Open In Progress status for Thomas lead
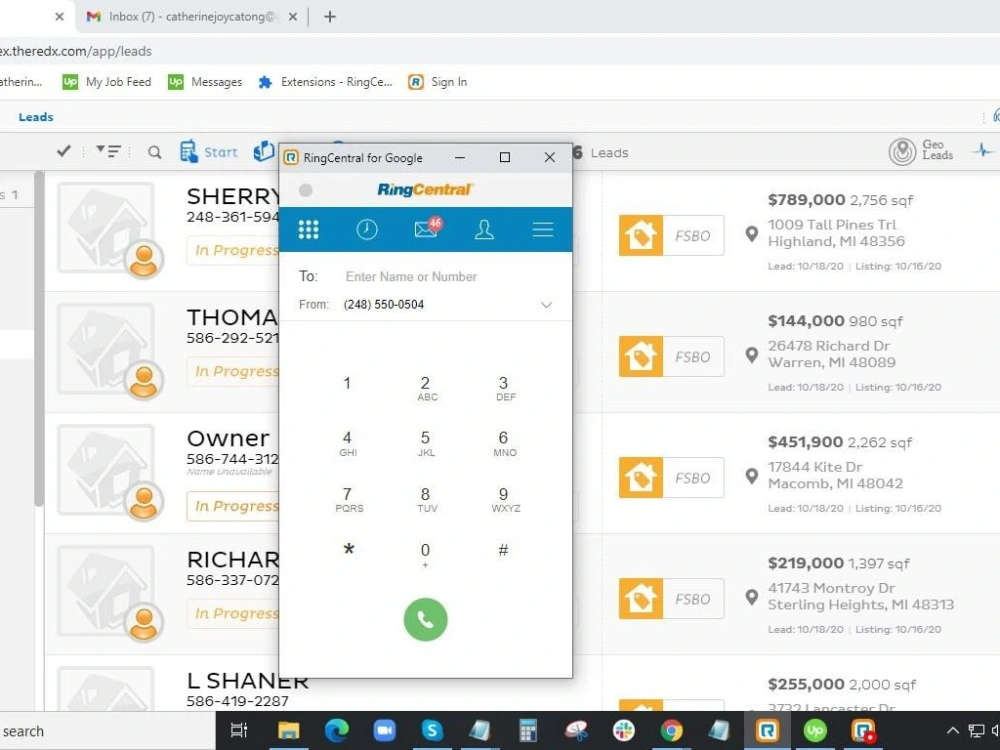 [x=233, y=371]
